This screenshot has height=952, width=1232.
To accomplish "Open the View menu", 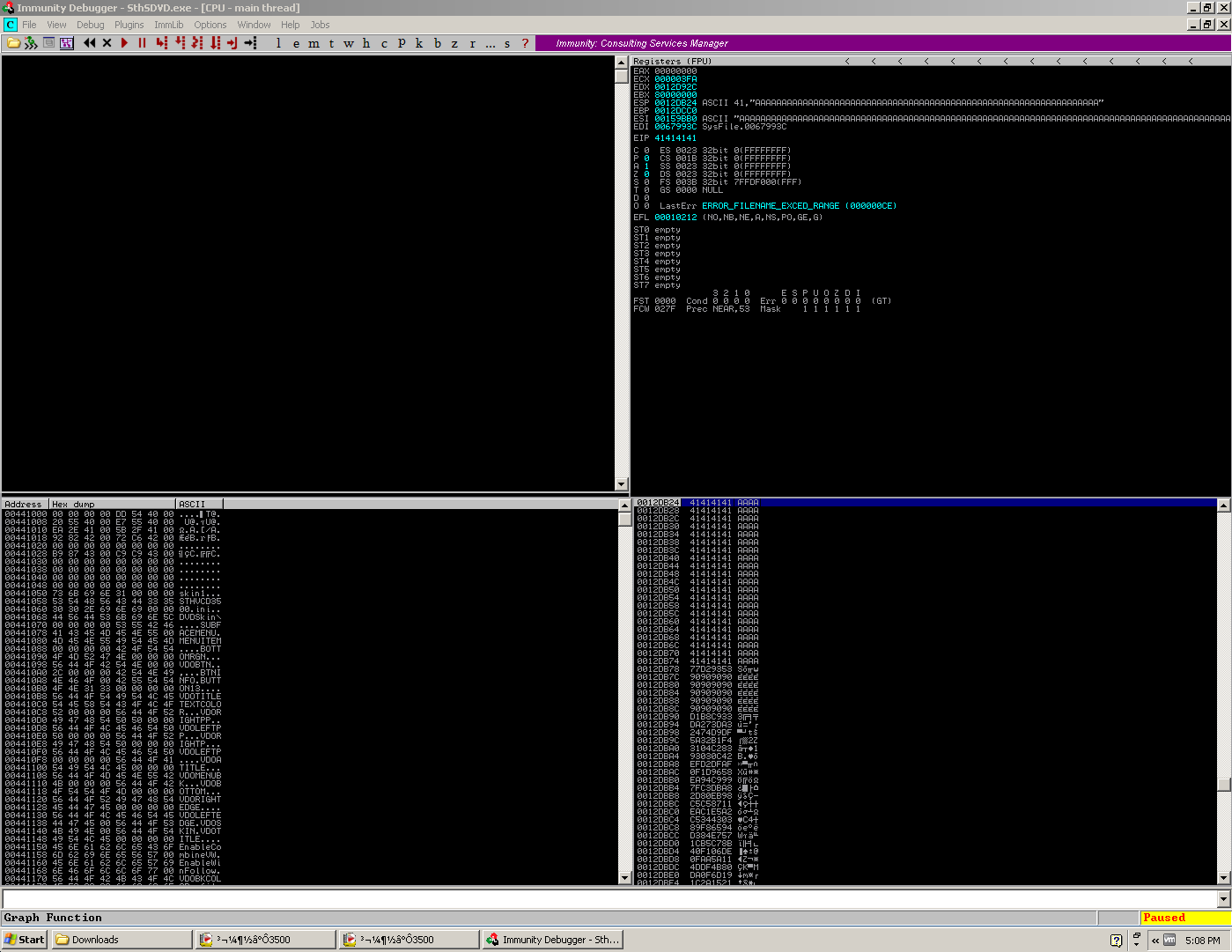I will (56, 25).
